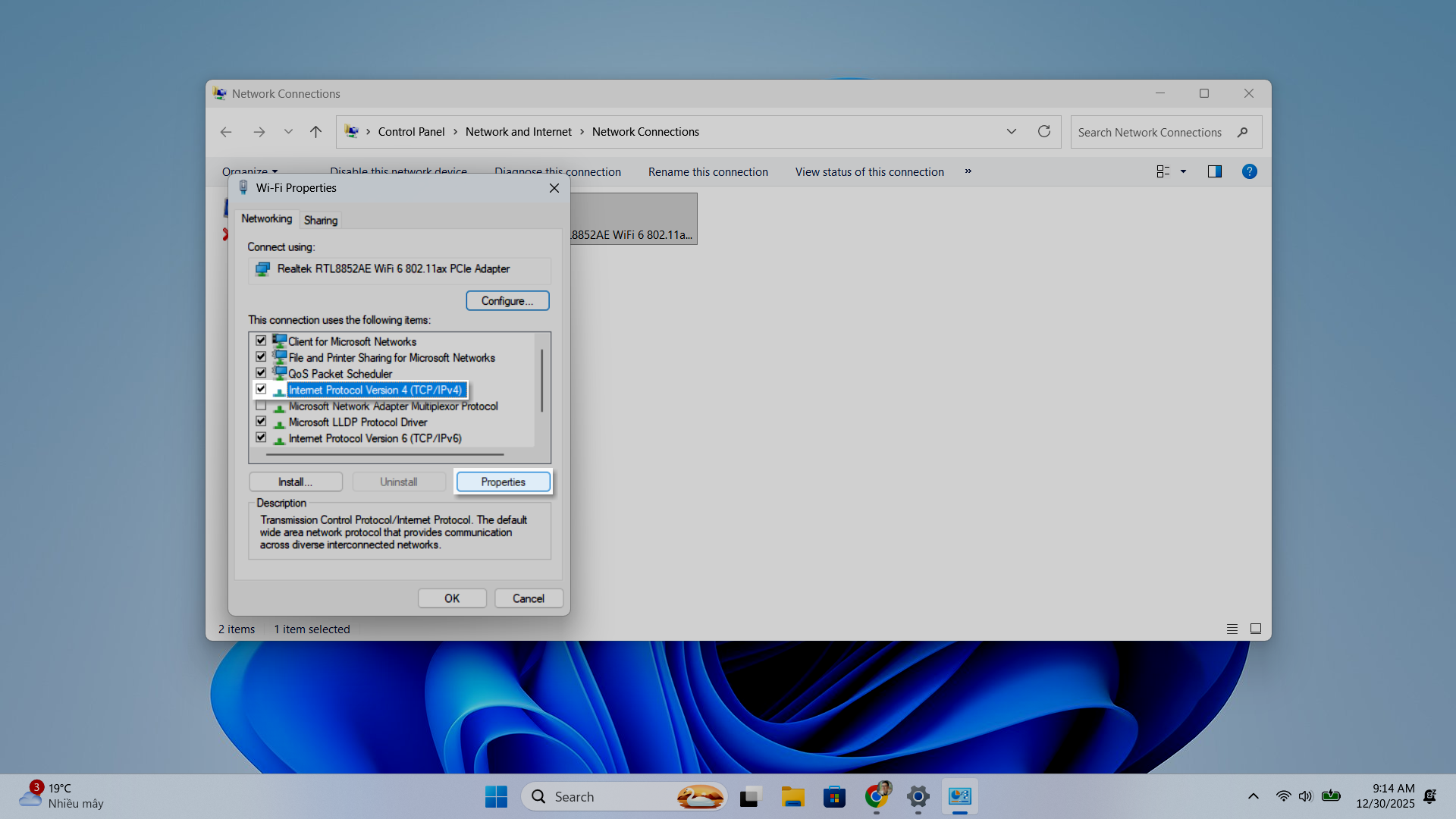Expand the address bar history dropdown
This screenshot has height=819, width=1456.
(1011, 131)
